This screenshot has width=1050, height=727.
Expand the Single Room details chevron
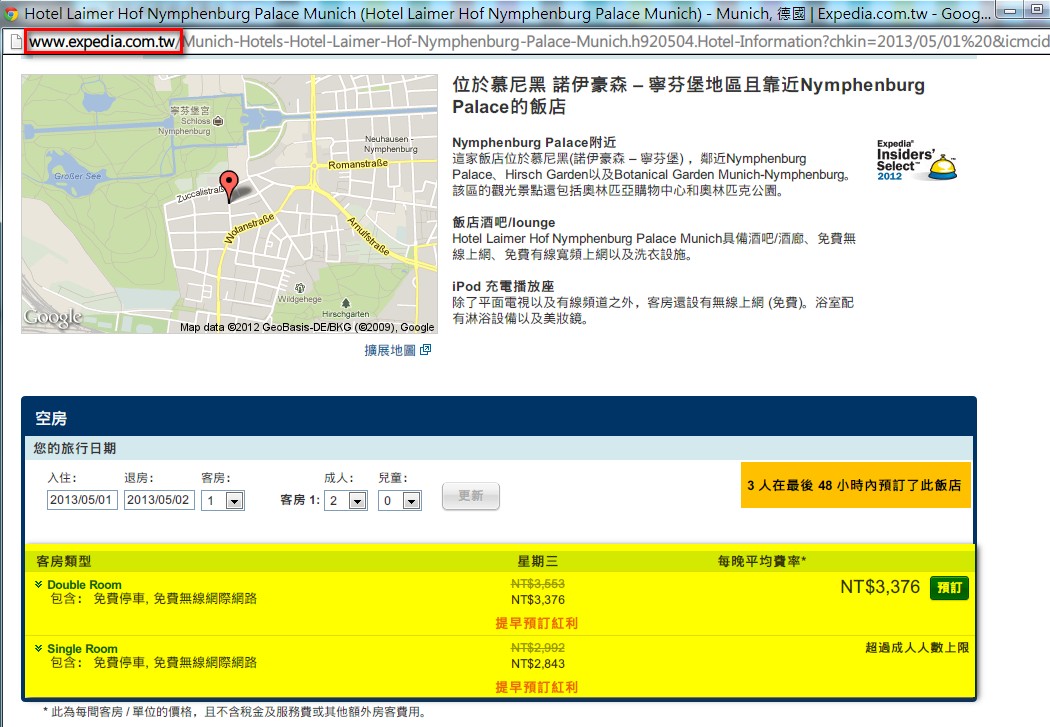(39, 648)
